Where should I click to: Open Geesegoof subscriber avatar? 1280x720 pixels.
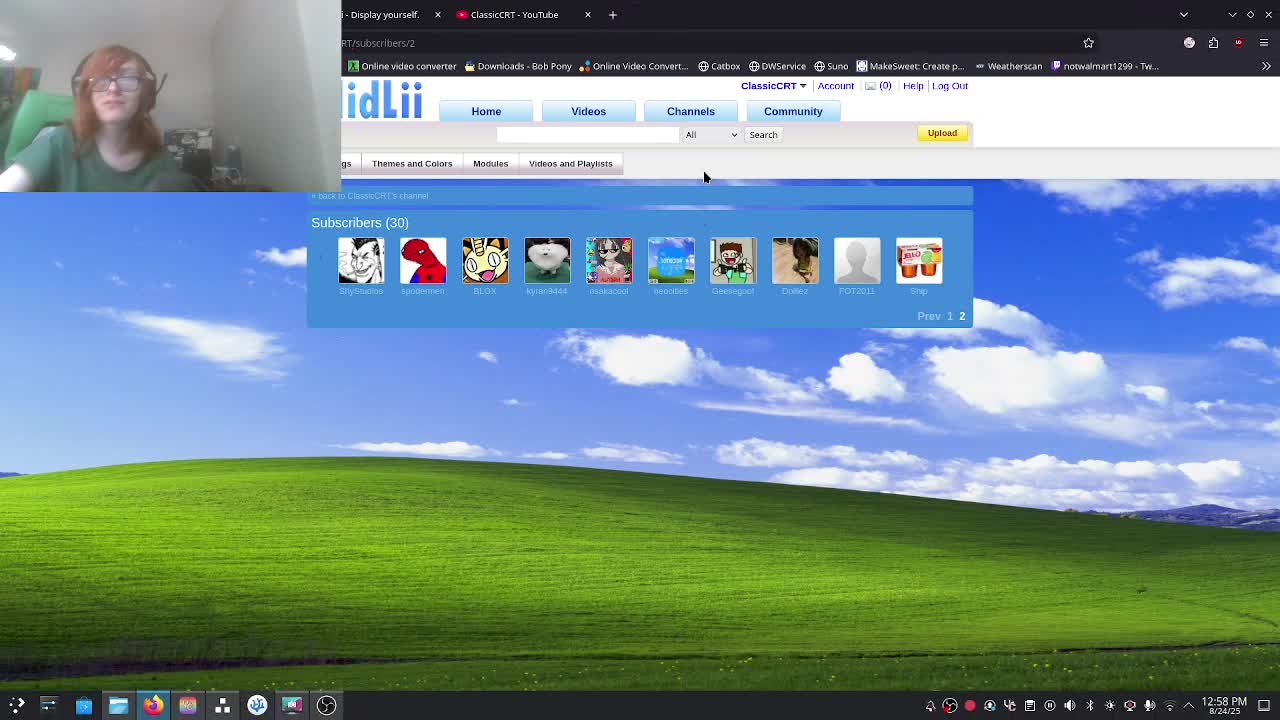coord(733,261)
